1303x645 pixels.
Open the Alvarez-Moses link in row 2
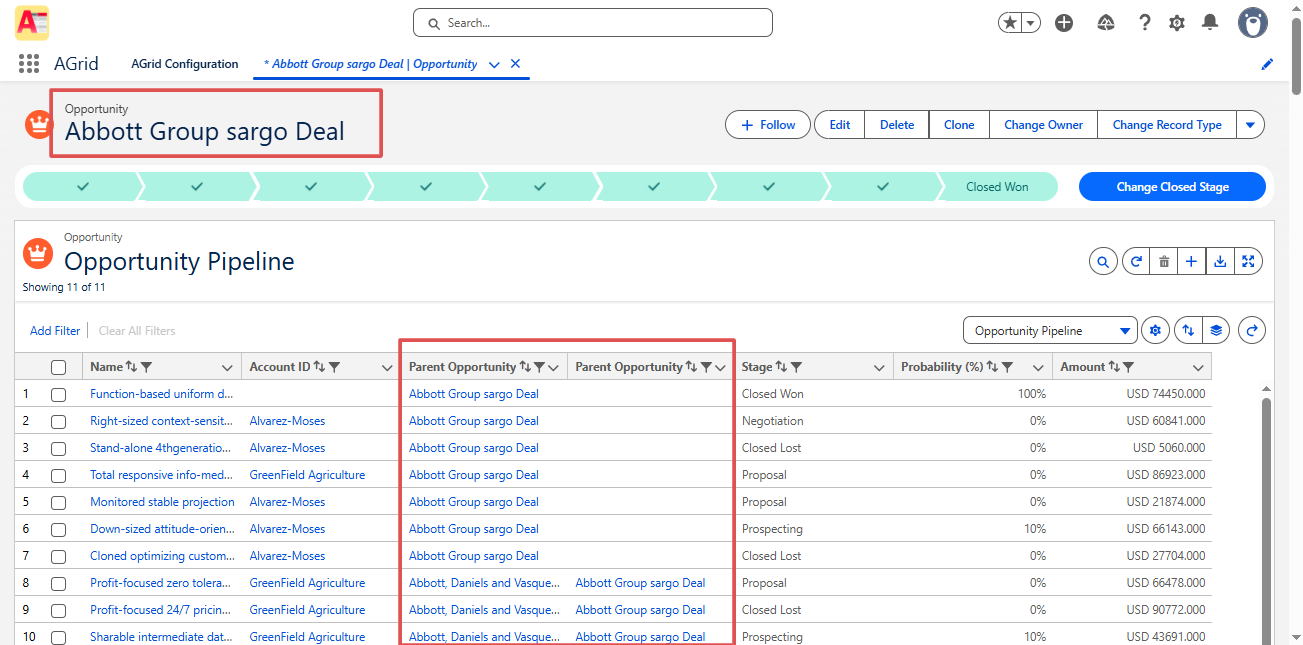click(x=287, y=421)
